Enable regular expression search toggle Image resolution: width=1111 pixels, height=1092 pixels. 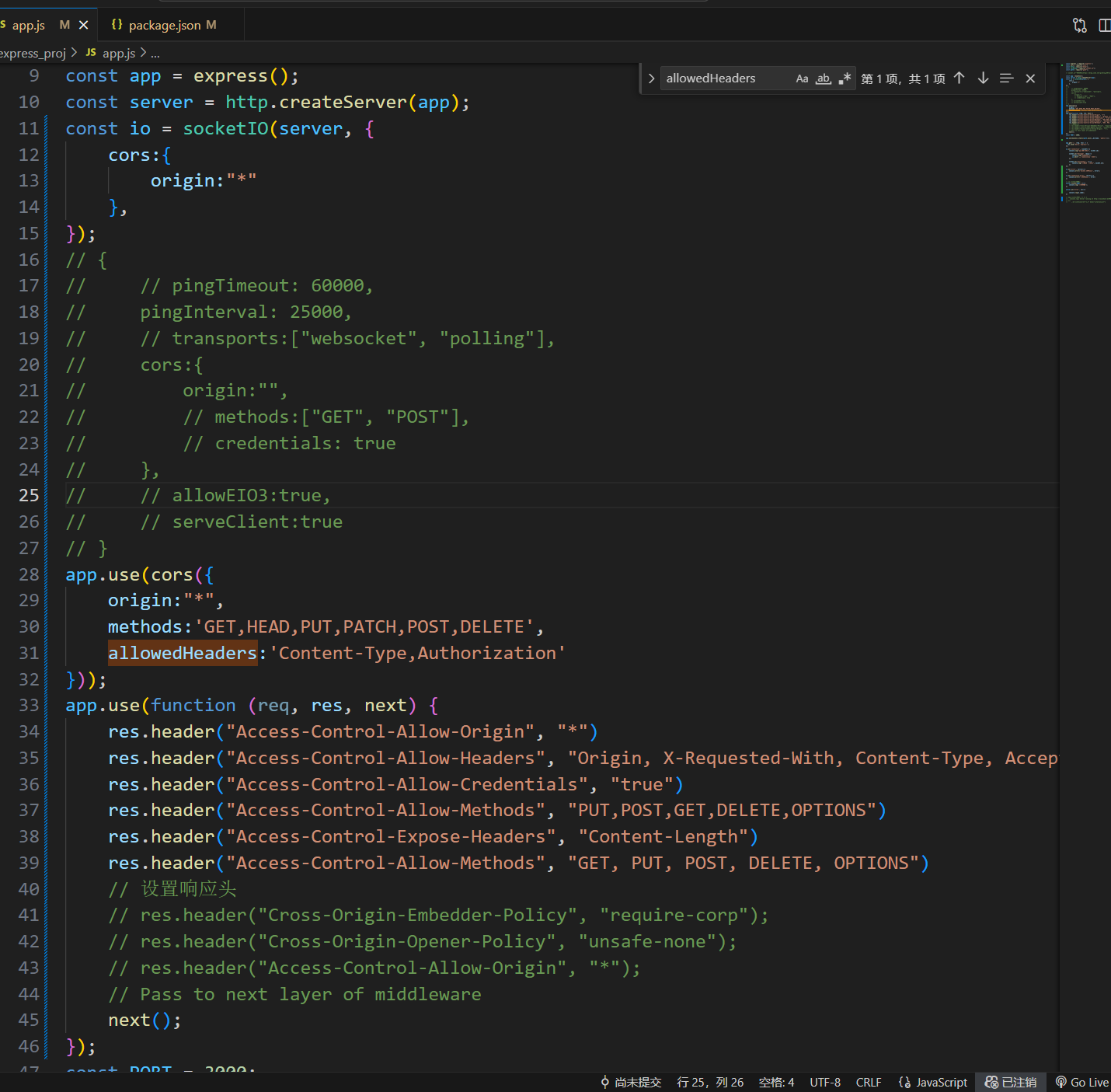845,78
